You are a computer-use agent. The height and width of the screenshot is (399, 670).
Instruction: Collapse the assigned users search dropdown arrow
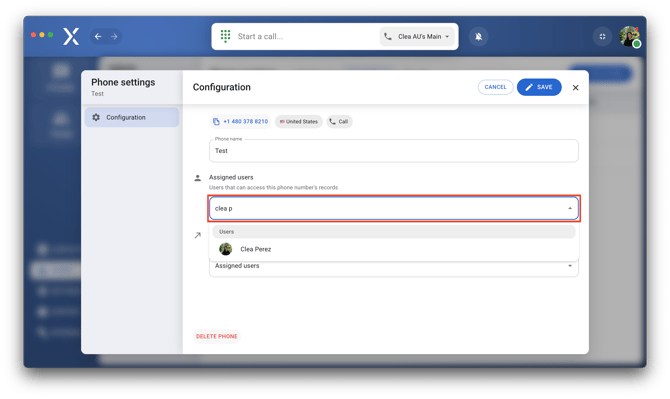570,208
